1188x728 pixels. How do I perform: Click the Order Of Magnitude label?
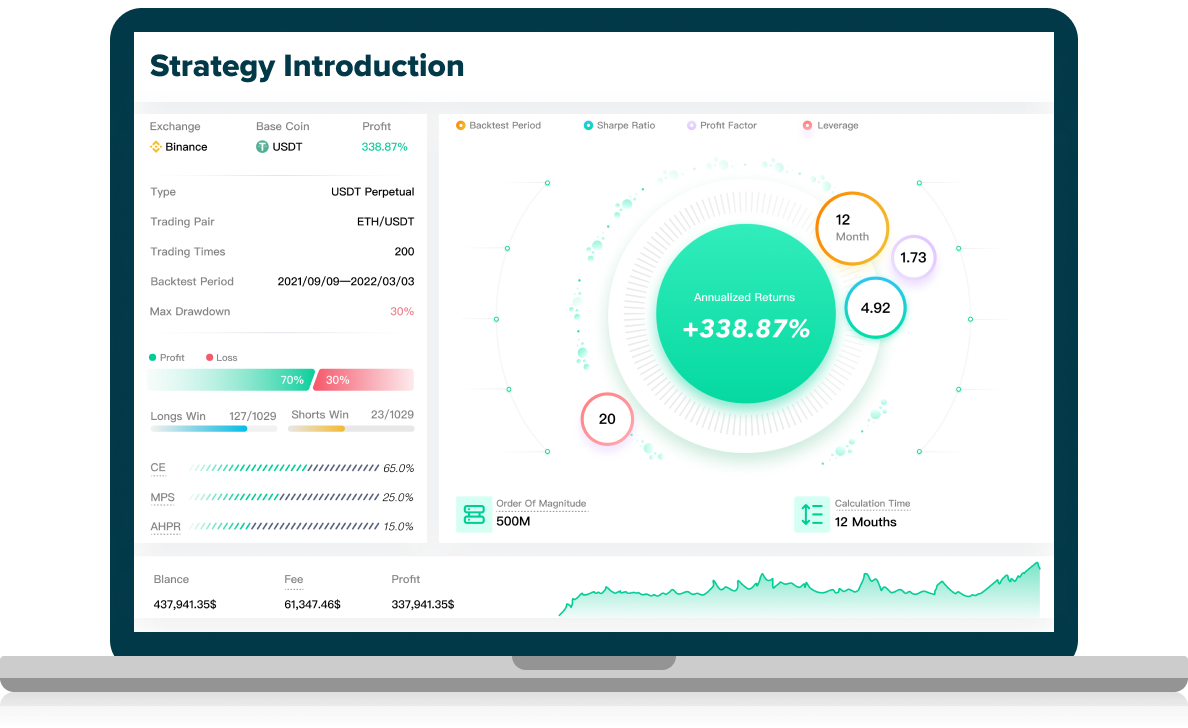541,503
